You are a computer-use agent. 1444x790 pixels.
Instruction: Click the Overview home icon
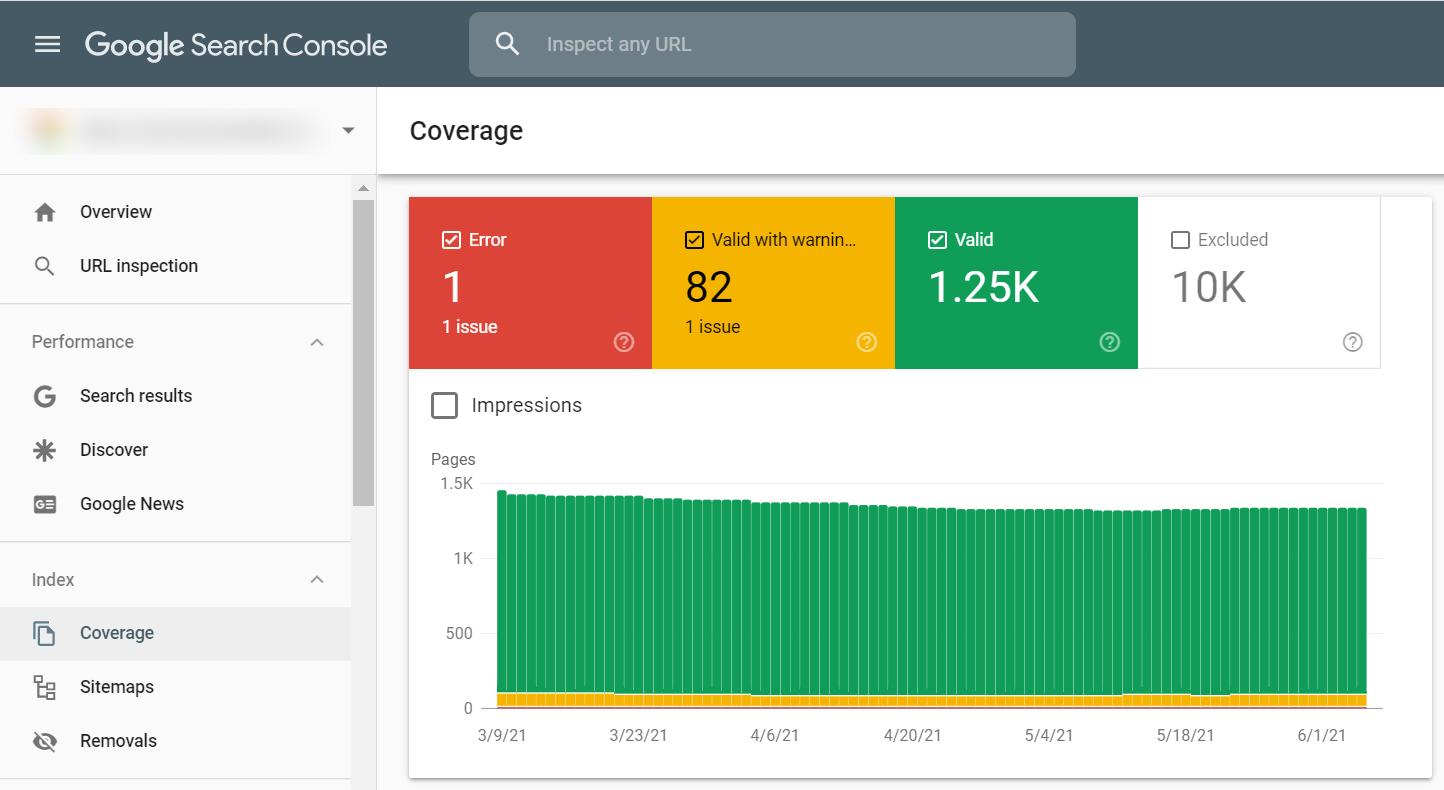[44, 212]
